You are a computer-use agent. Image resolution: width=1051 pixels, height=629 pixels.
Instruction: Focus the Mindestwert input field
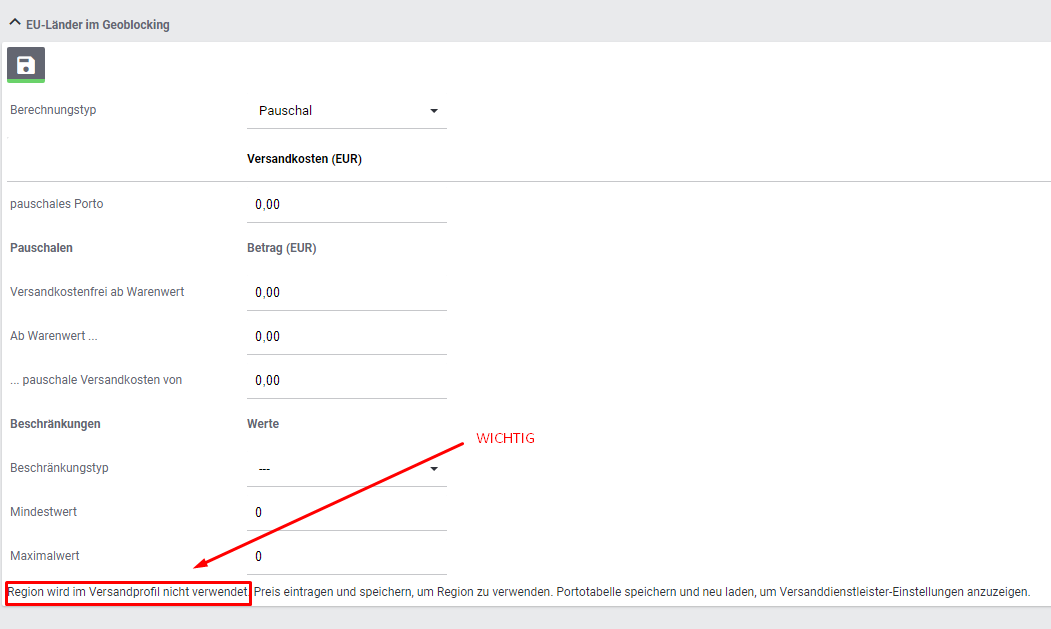point(346,512)
